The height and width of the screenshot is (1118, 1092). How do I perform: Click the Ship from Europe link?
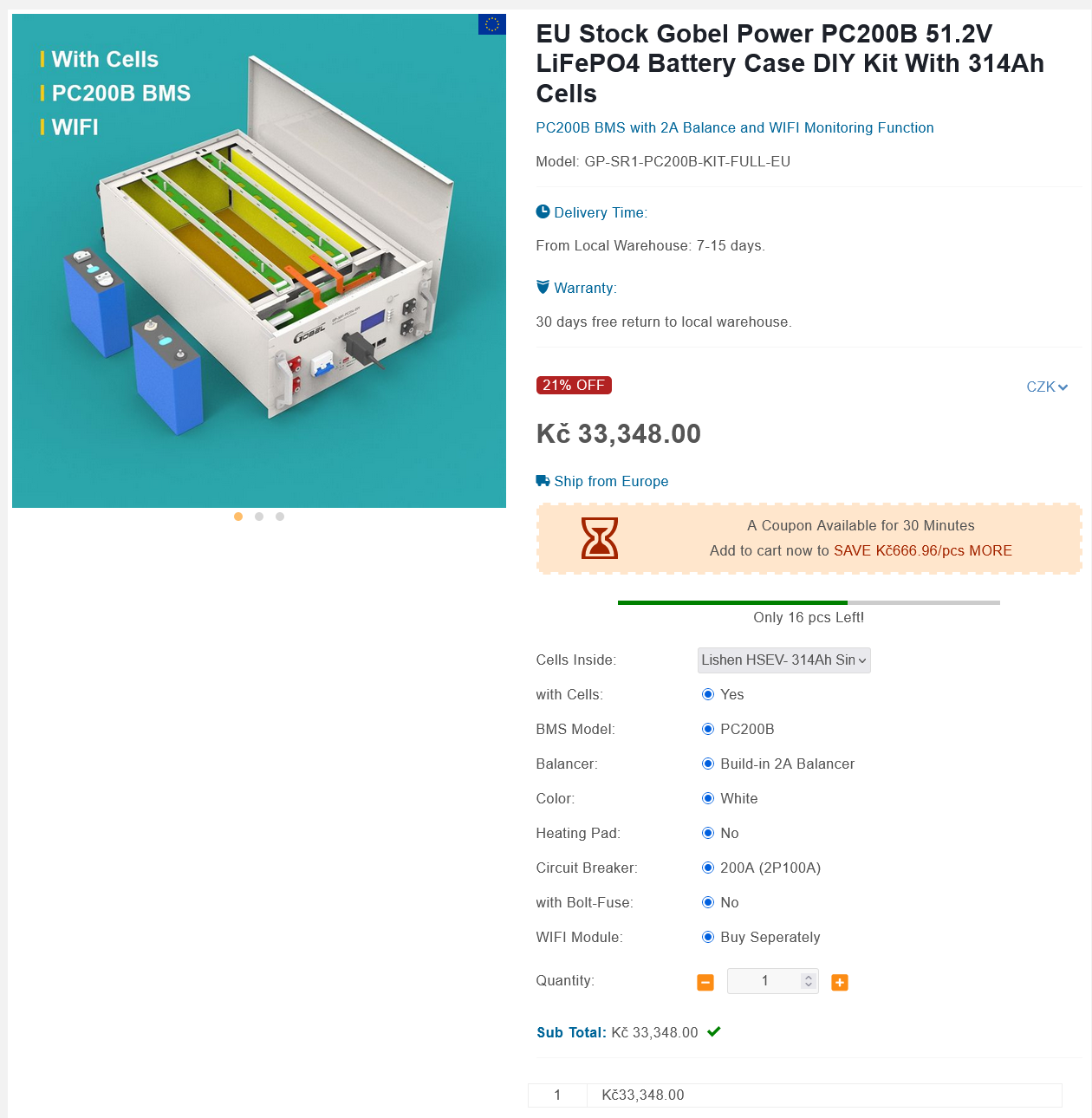pyautogui.click(x=611, y=481)
